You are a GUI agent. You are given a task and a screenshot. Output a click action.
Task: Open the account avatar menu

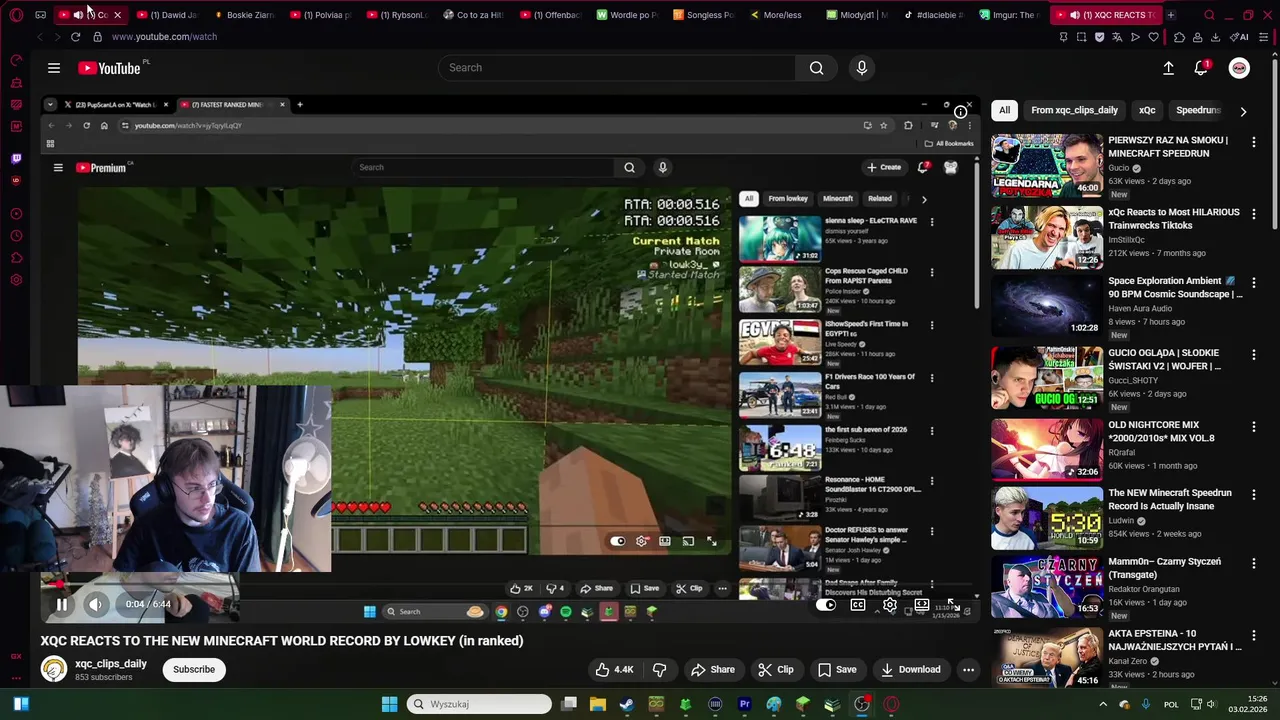pos(1239,68)
